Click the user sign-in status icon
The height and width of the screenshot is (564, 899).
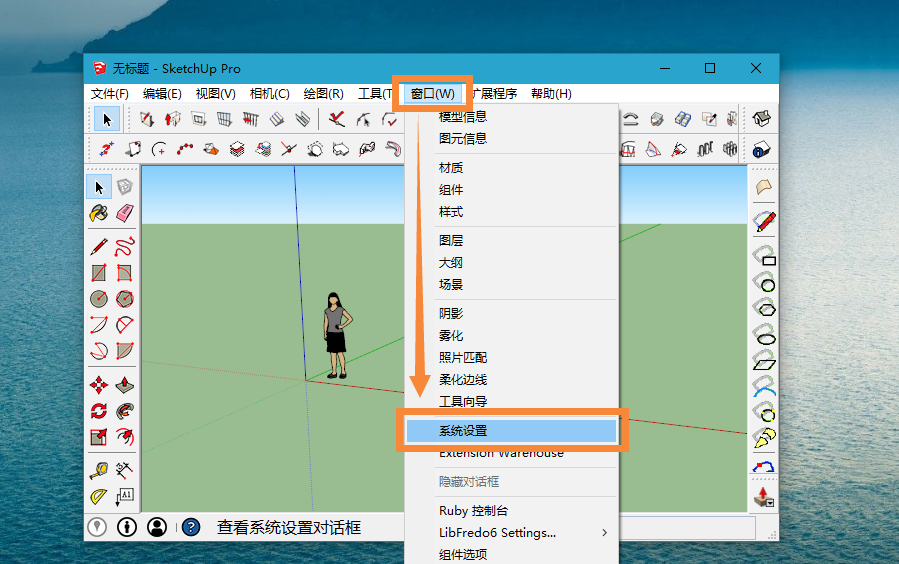click(x=157, y=527)
